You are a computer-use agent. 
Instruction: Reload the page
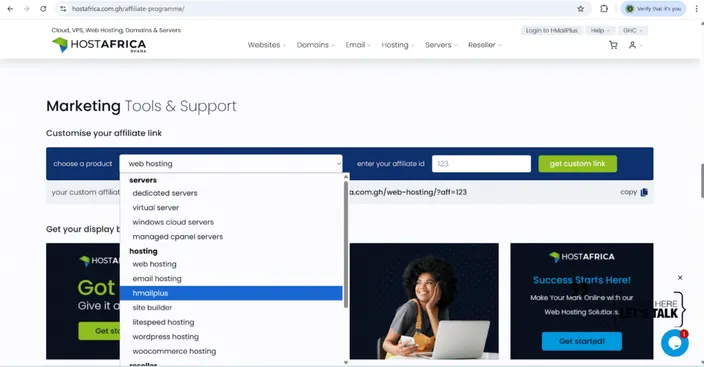pos(43,9)
